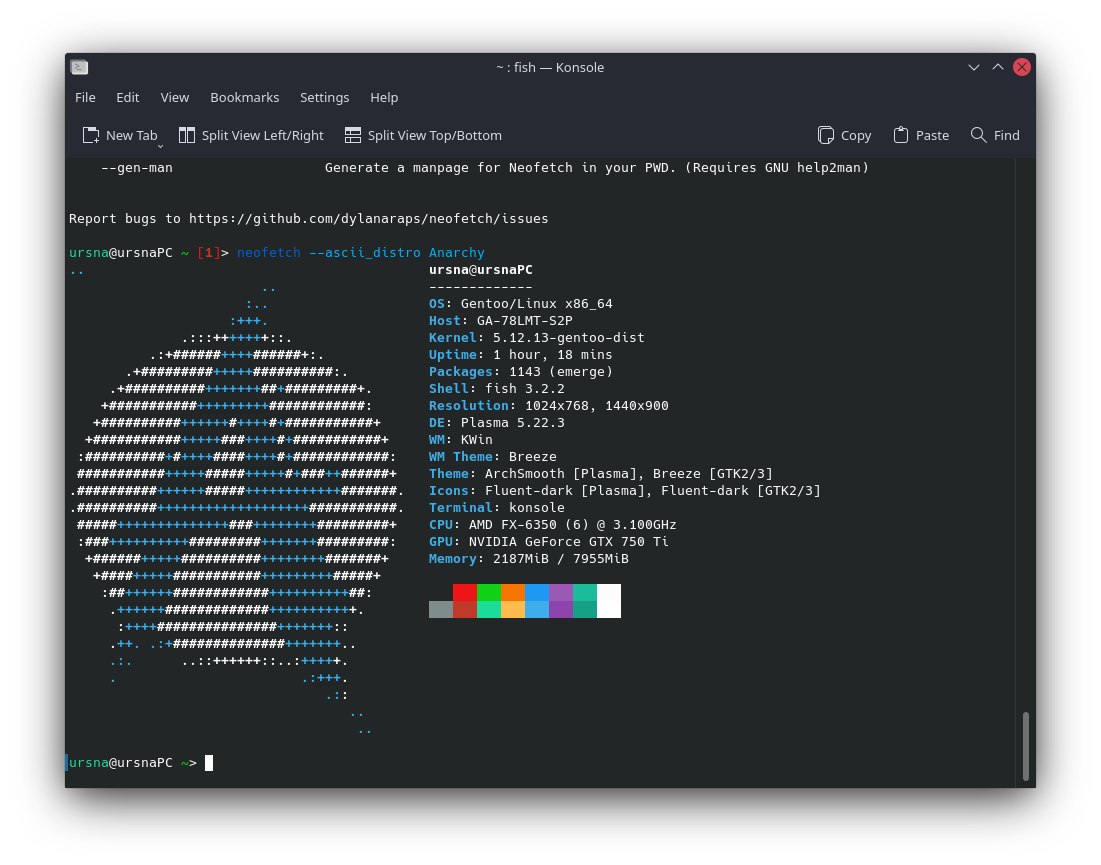Click the bold ursna@ursnaPC neofetch header
Image resolution: width=1101 pixels, height=865 pixels.
(481, 270)
